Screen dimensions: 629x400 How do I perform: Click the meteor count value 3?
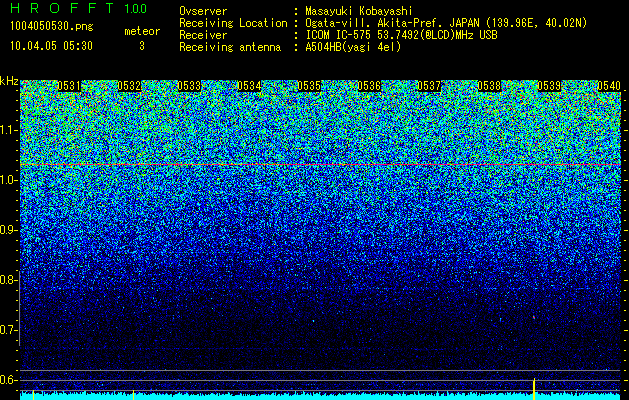coord(142,46)
